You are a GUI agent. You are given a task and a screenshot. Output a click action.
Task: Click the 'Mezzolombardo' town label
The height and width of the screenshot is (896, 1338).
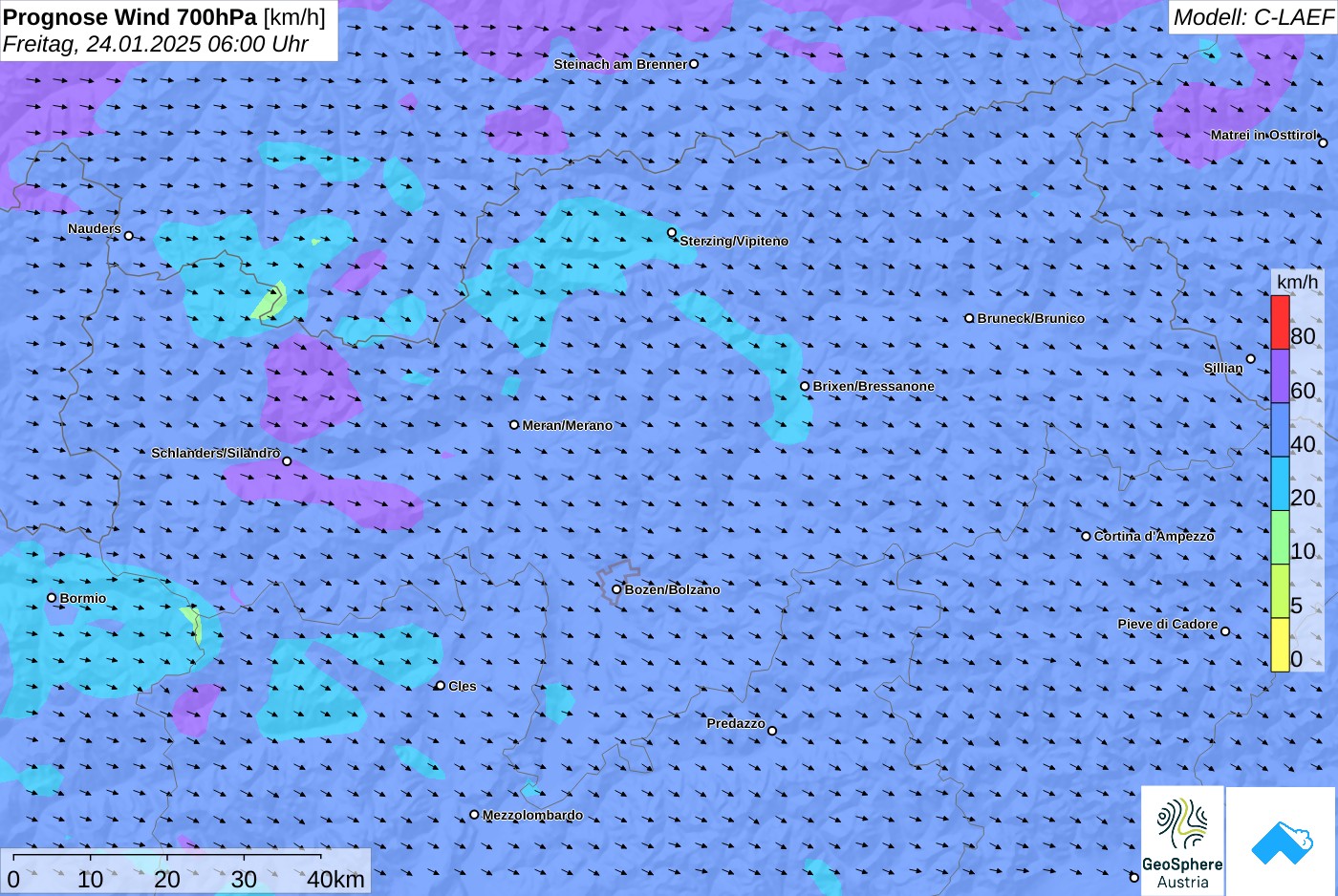click(x=532, y=815)
